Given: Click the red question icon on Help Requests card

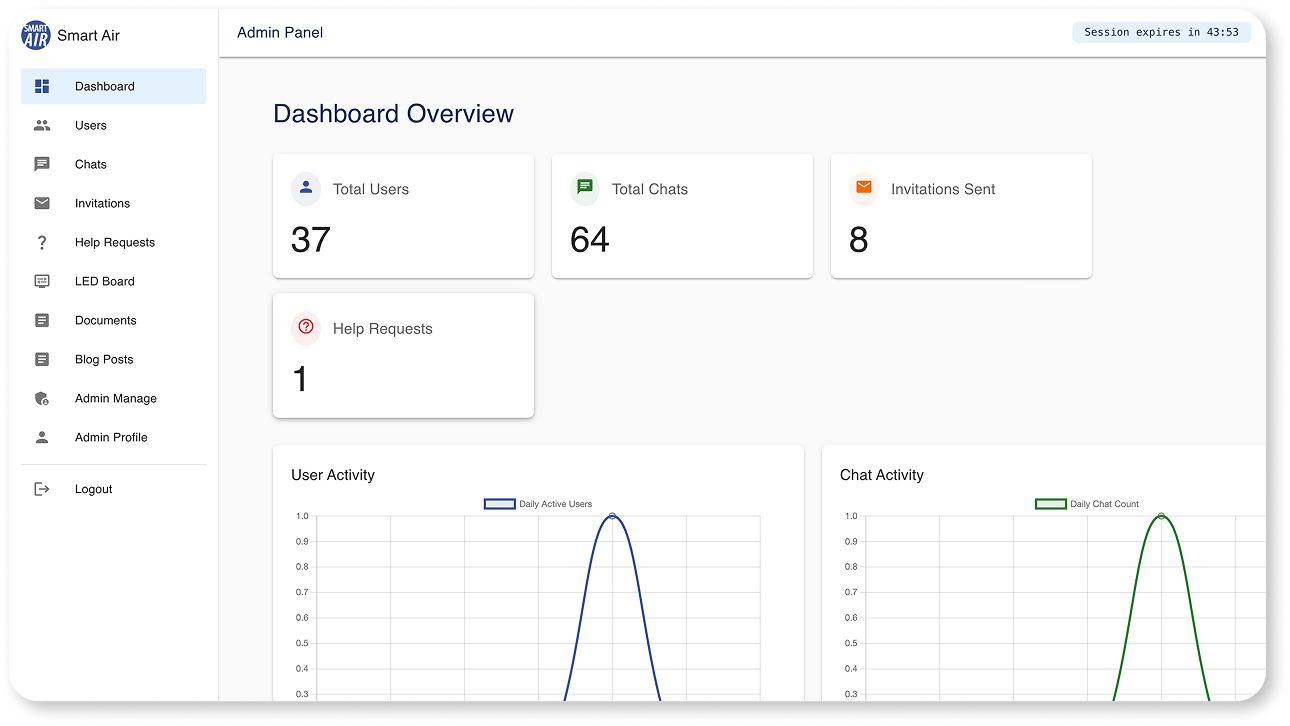Looking at the screenshot, I should tap(306, 327).
